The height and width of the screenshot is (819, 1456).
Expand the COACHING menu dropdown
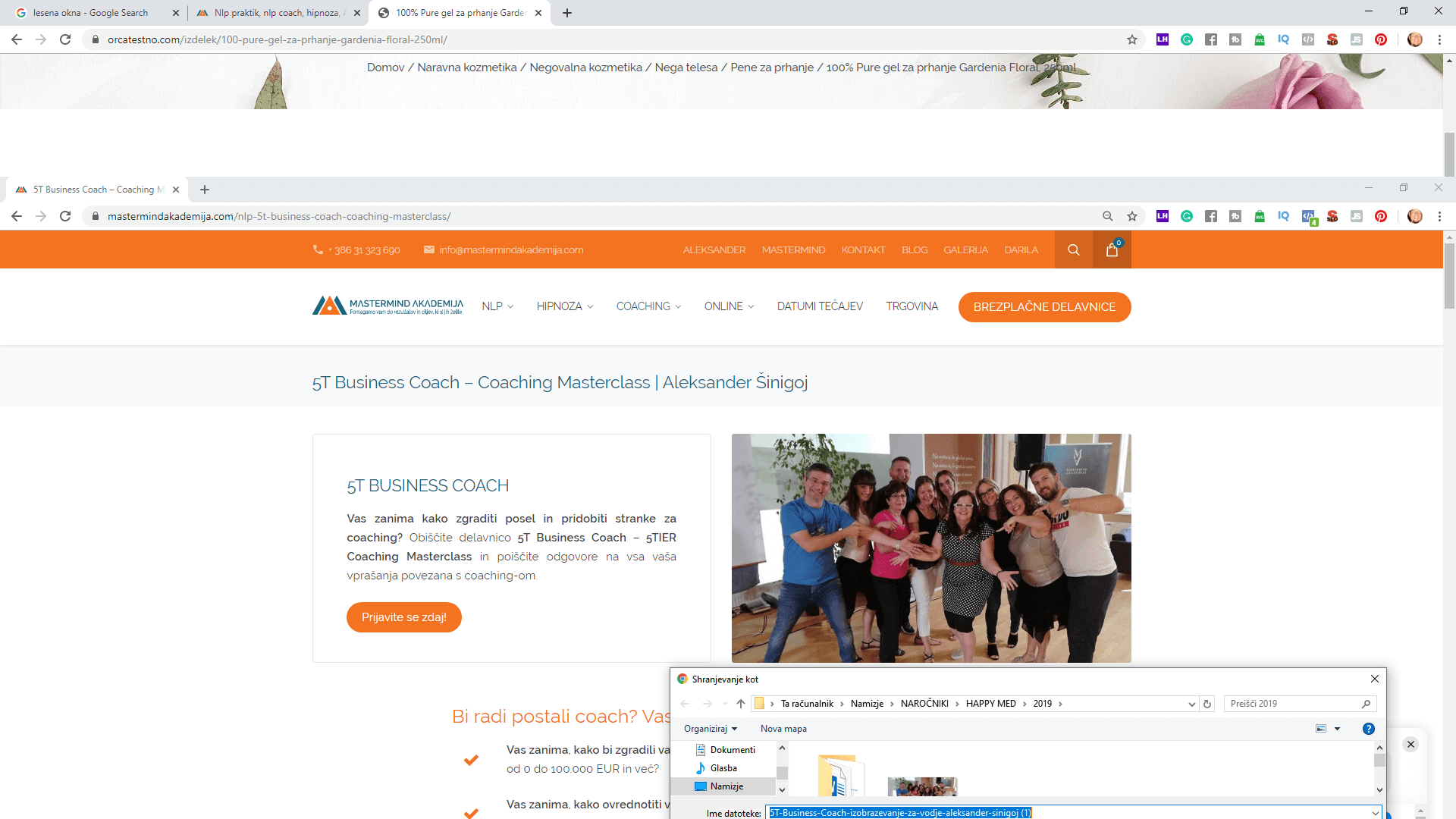click(x=648, y=306)
